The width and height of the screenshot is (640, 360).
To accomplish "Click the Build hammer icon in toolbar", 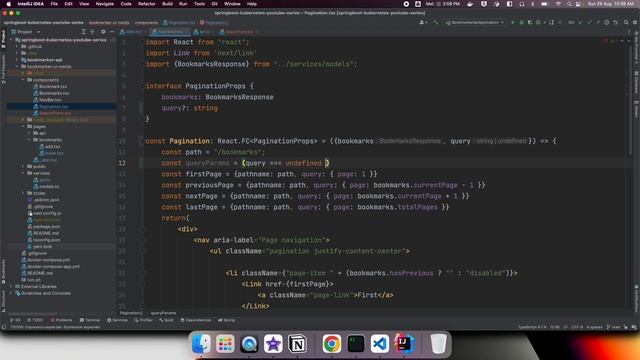I will [436, 22].
